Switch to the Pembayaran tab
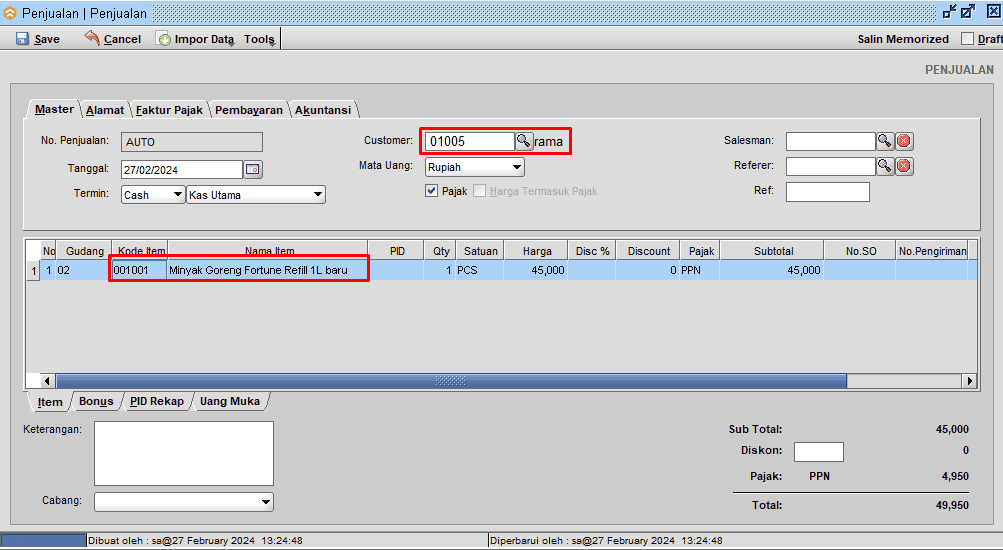The height and width of the screenshot is (550, 1003). coord(249,110)
